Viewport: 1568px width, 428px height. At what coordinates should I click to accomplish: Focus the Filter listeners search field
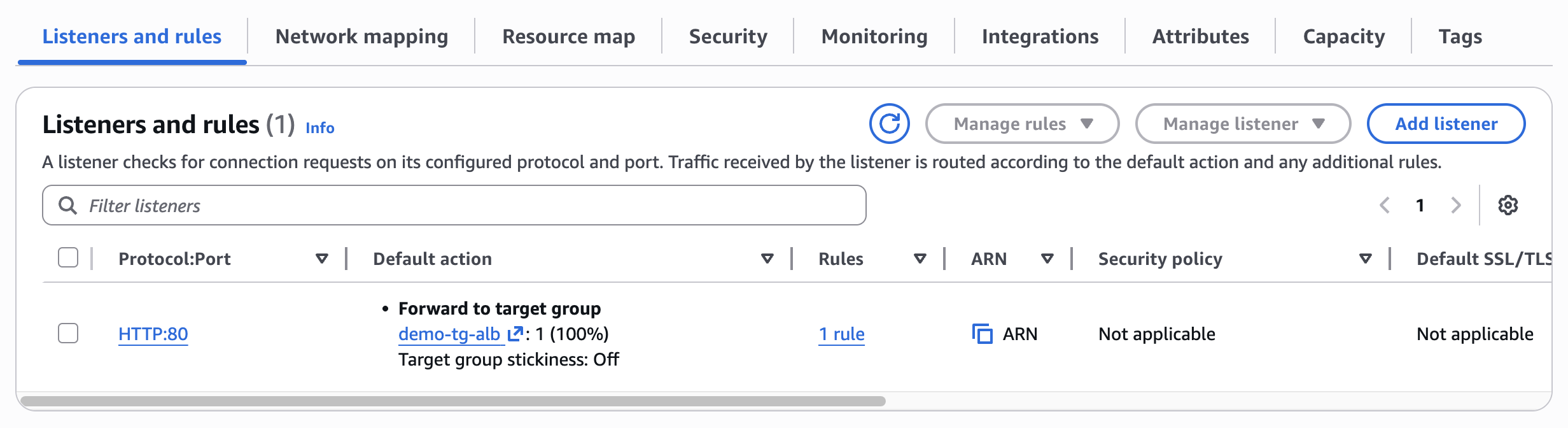point(471,205)
